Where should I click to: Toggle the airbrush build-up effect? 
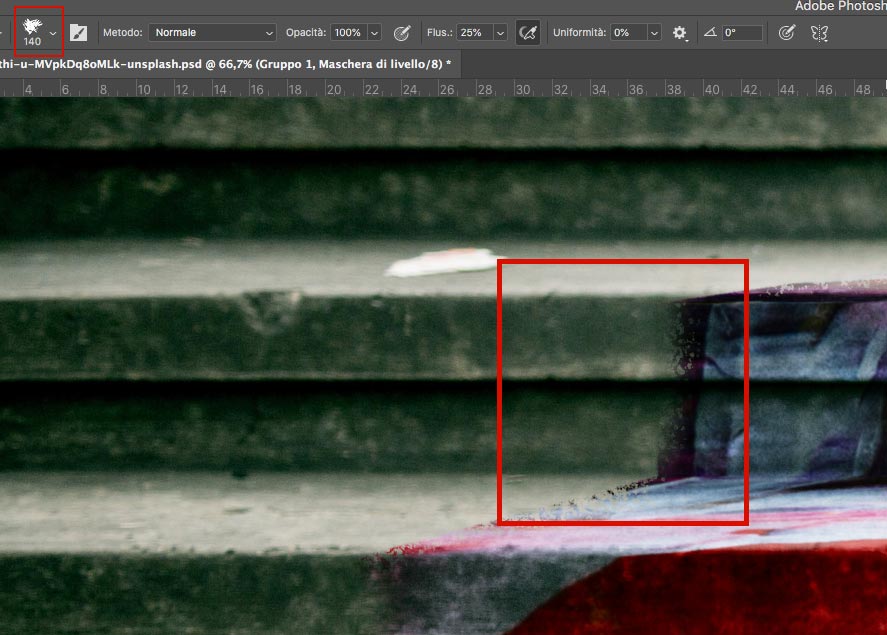(528, 33)
